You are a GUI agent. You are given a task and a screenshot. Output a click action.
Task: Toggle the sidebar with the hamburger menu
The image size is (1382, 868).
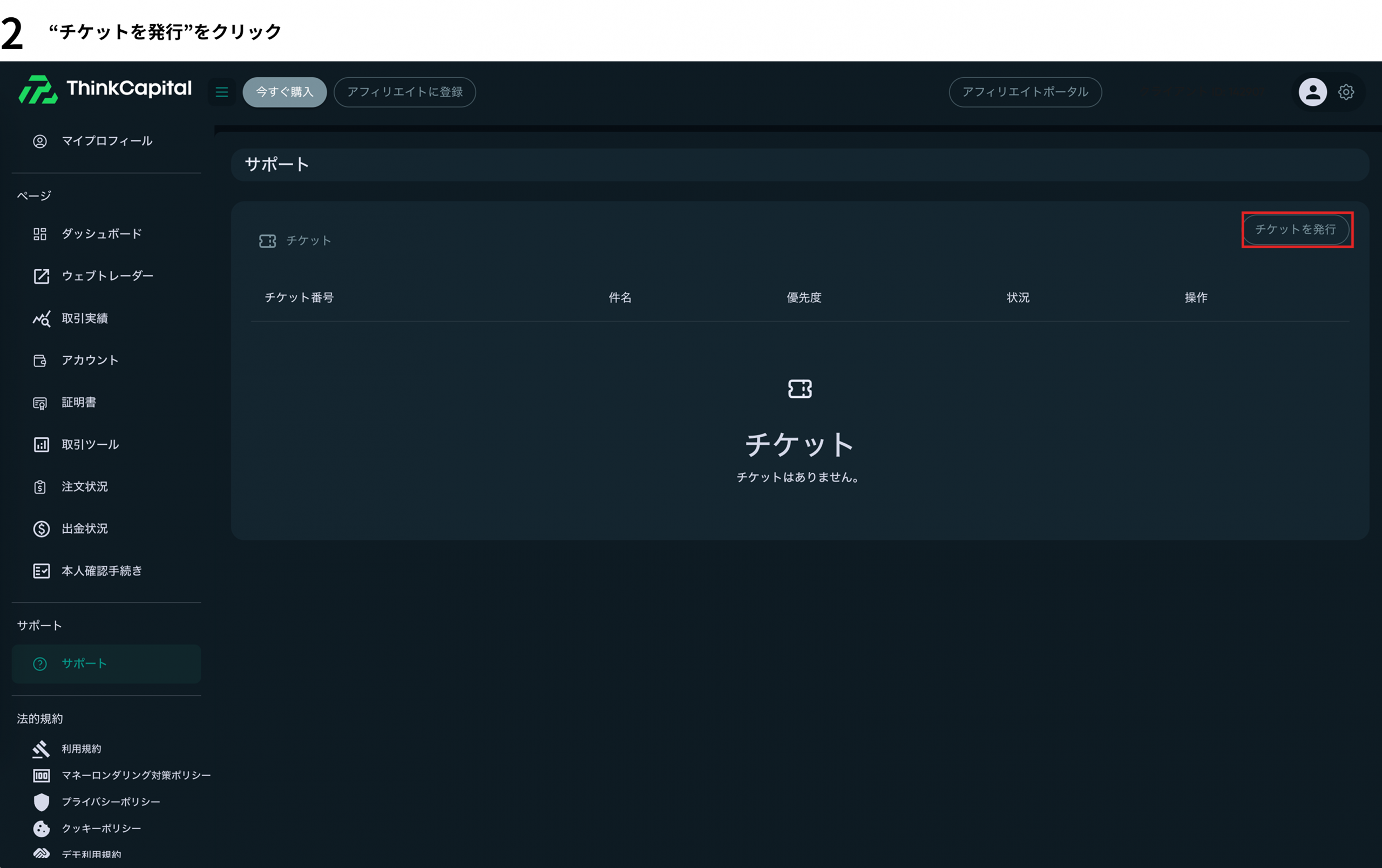coord(221,92)
